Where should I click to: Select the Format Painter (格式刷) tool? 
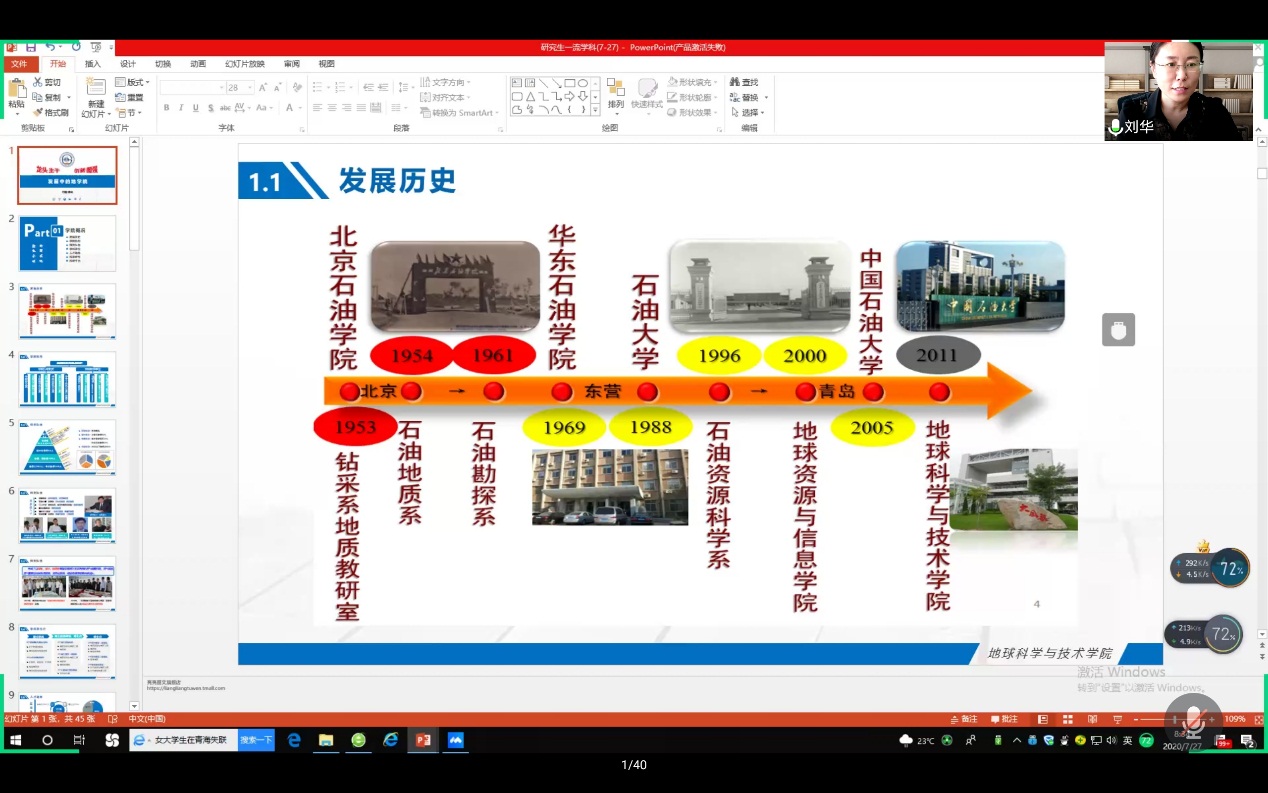[x=50, y=113]
